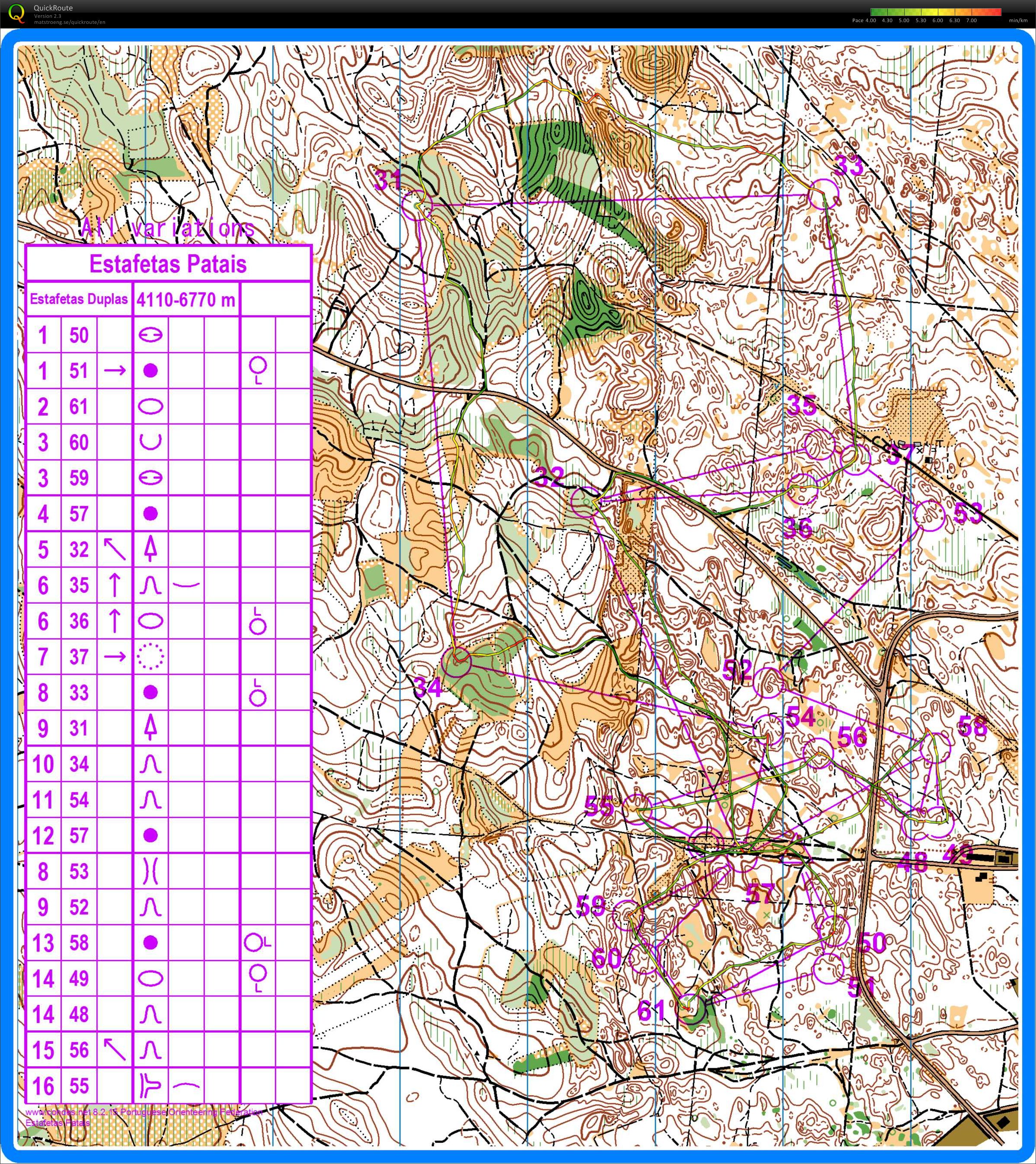The height and width of the screenshot is (1164, 1036).
Task: Click control circle 56 on the map
Action: [818, 753]
